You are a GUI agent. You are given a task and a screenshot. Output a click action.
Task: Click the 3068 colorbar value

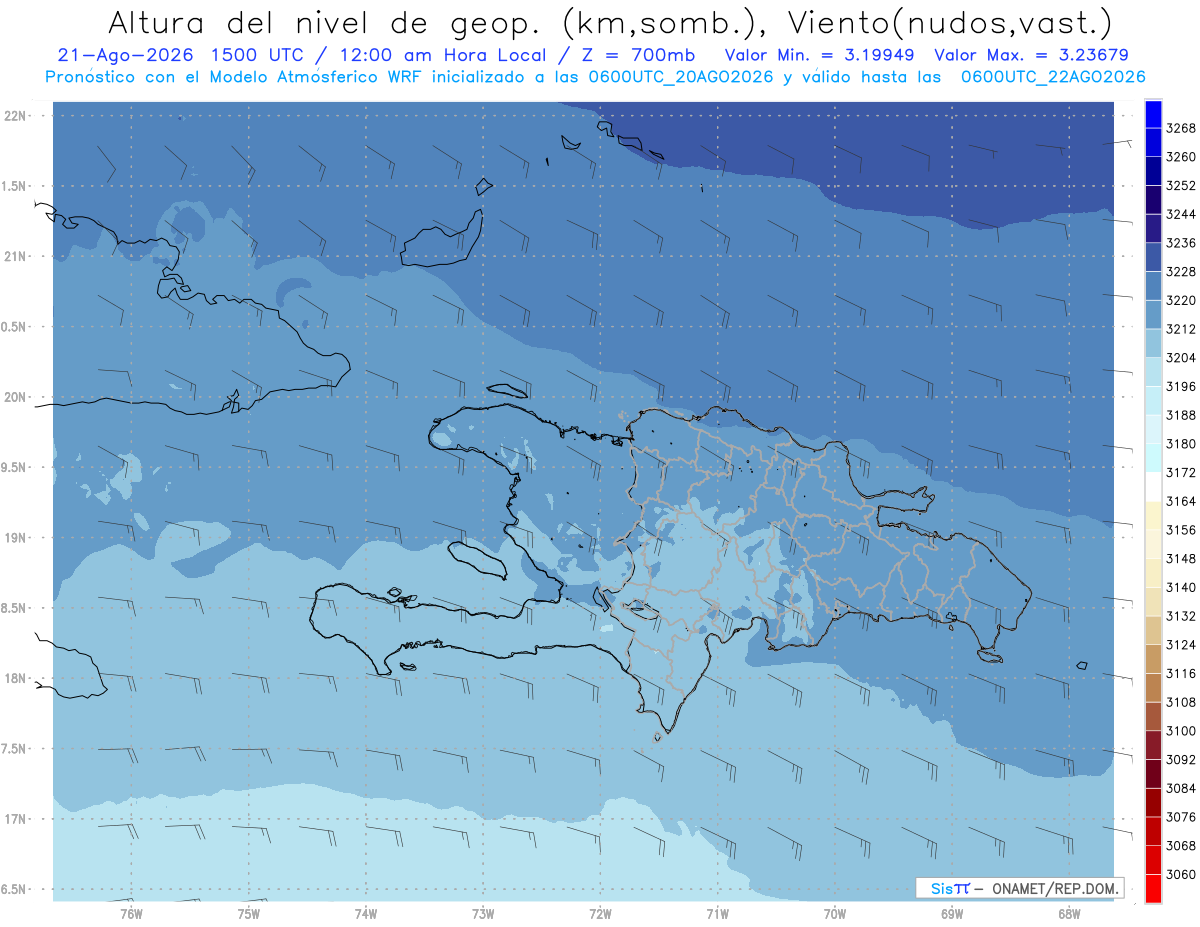1181,846
